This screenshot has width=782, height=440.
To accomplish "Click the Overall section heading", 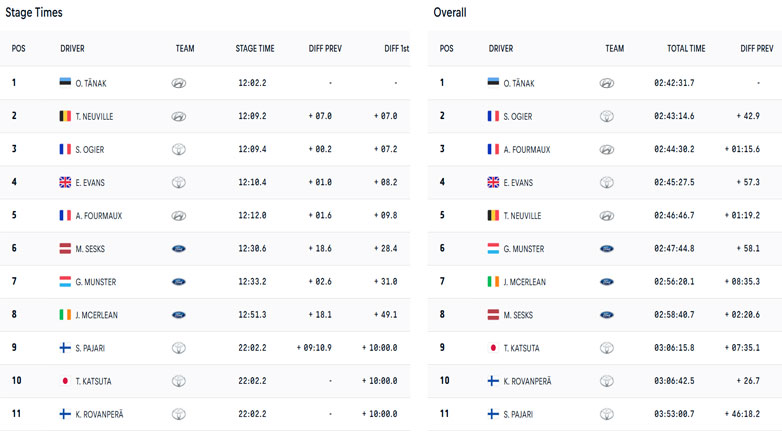I will point(450,12).
